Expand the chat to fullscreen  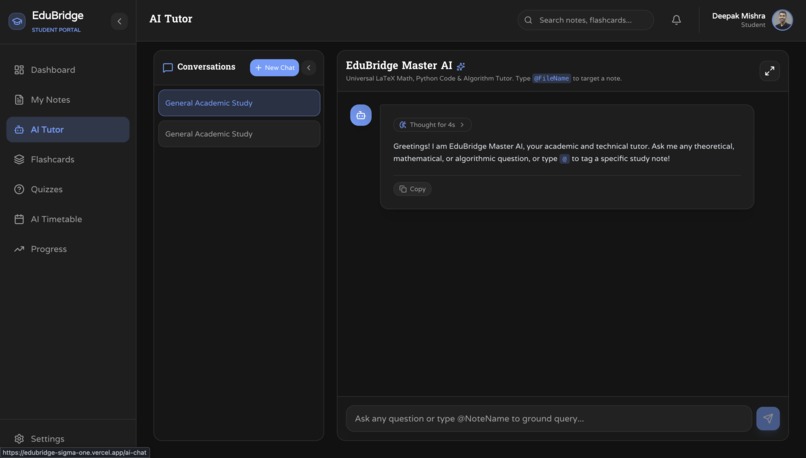770,71
